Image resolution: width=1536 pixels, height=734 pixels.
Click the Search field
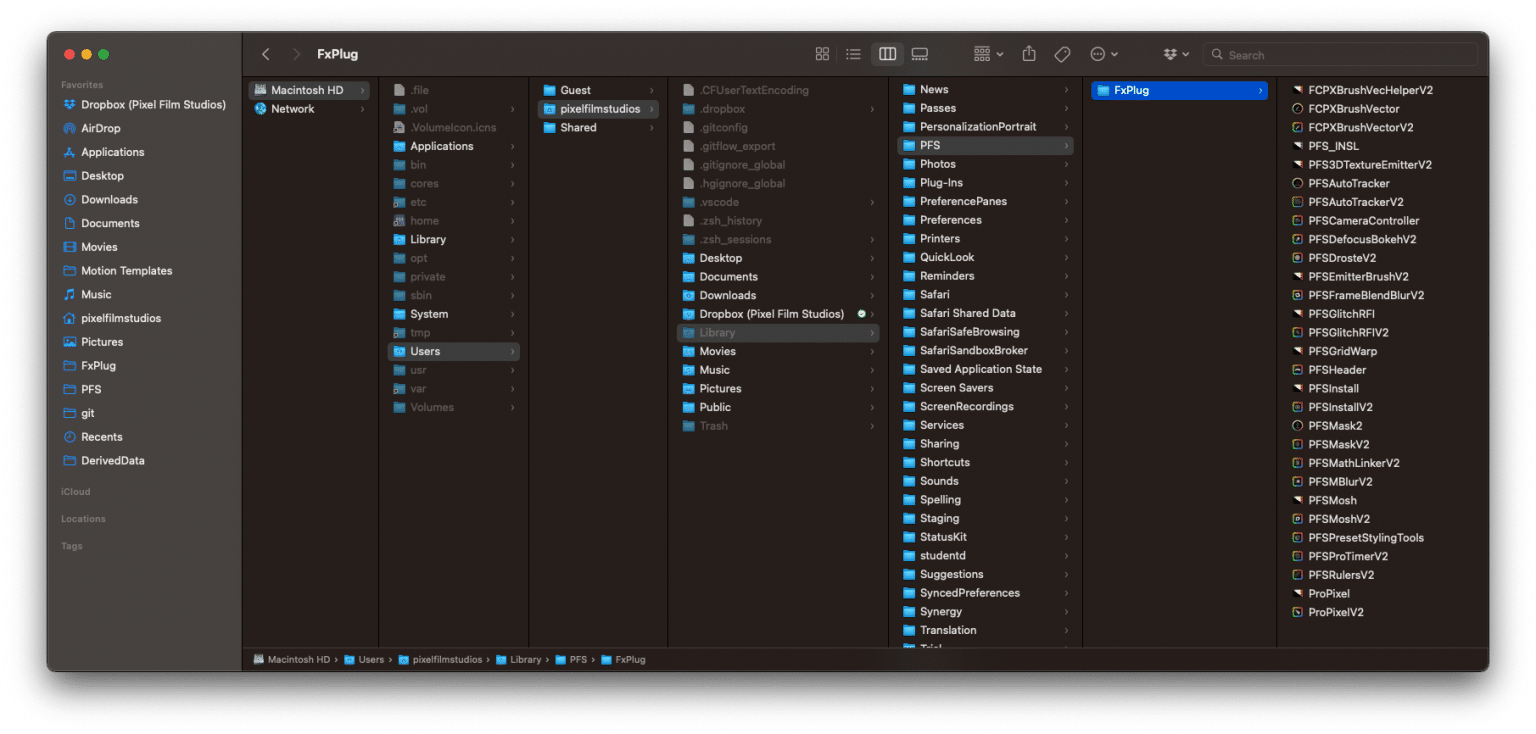pyautogui.click(x=1340, y=55)
